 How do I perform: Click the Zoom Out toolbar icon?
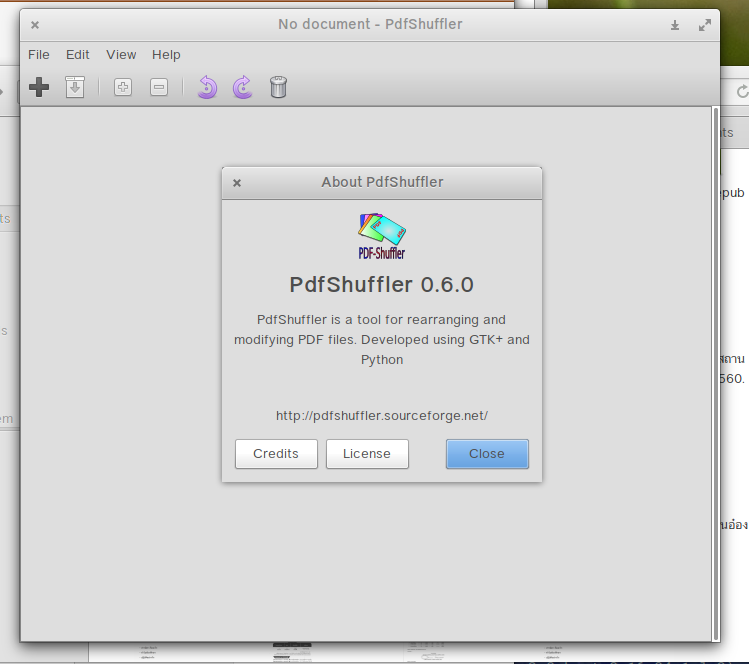pyautogui.click(x=159, y=87)
